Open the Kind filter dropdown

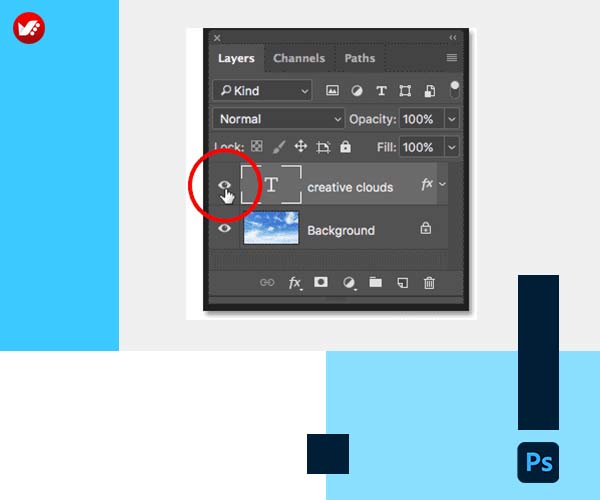coord(263,90)
